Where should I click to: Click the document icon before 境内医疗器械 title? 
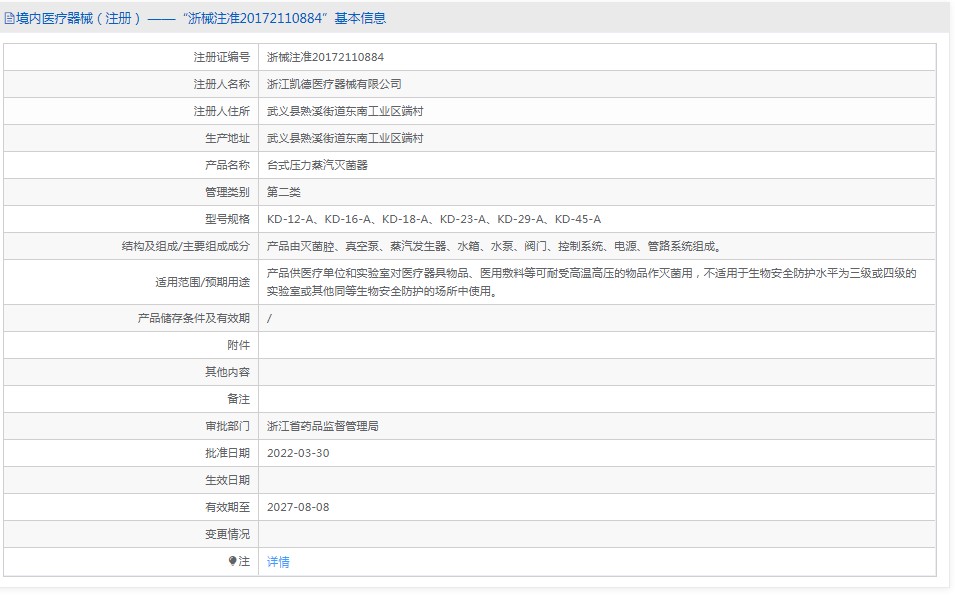[x=10, y=17]
